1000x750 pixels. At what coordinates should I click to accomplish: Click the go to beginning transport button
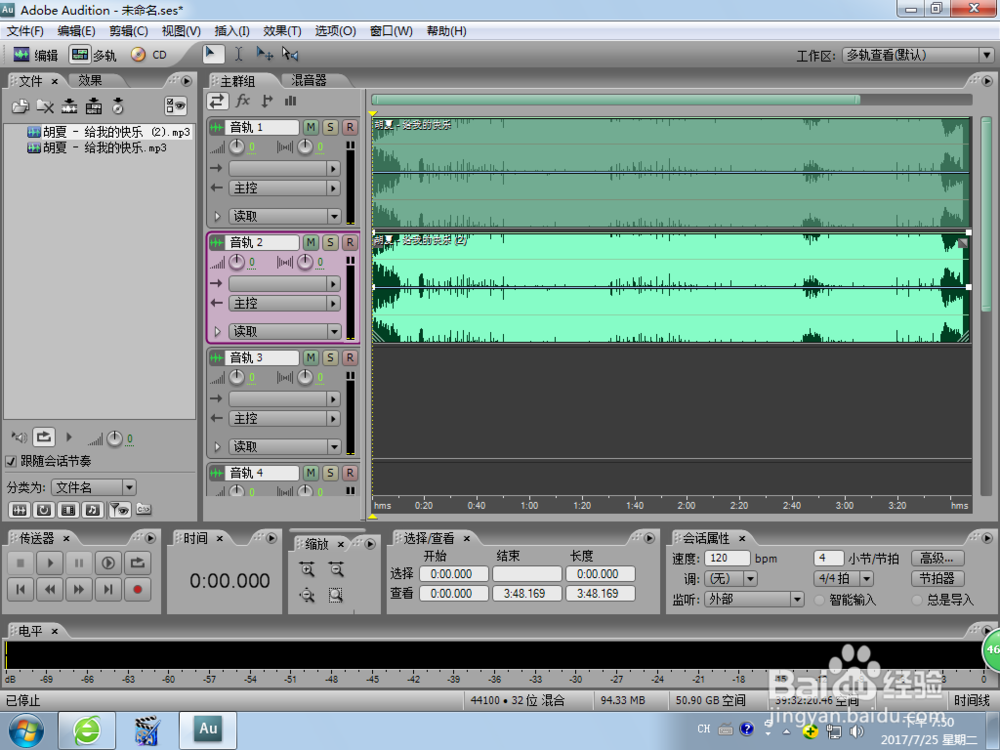click(20, 590)
